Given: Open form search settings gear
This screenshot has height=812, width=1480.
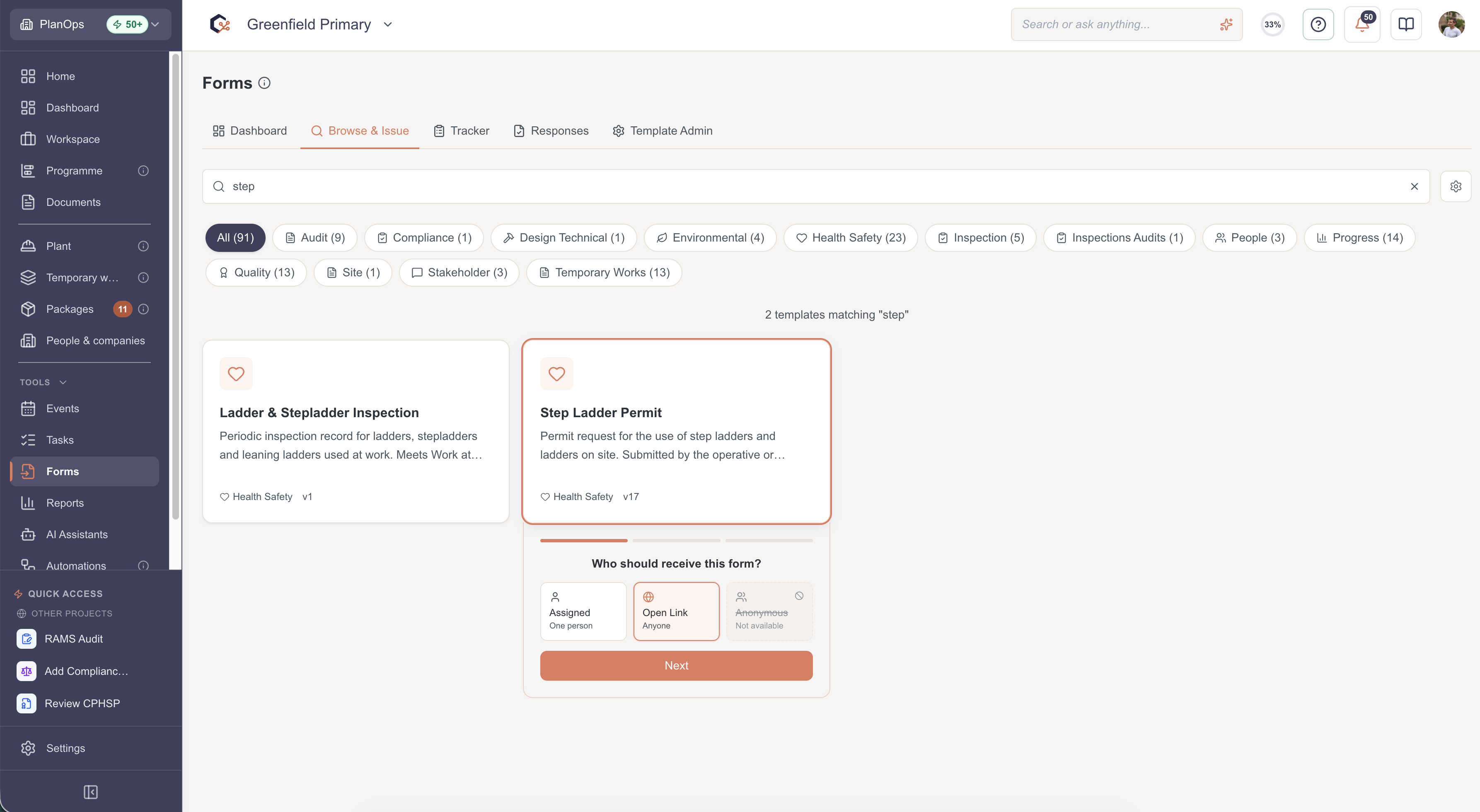Looking at the screenshot, I should click(x=1455, y=186).
